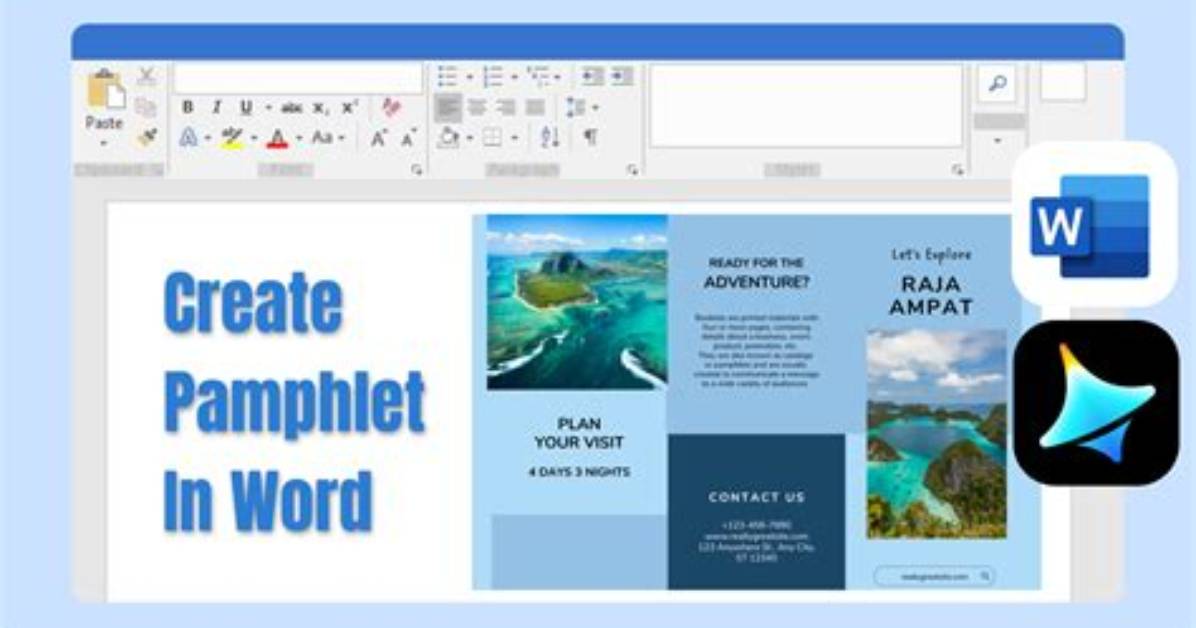Open highlight color dropdown arrow
Screen dimensions: 1196x628
click(x=254, y=139)
